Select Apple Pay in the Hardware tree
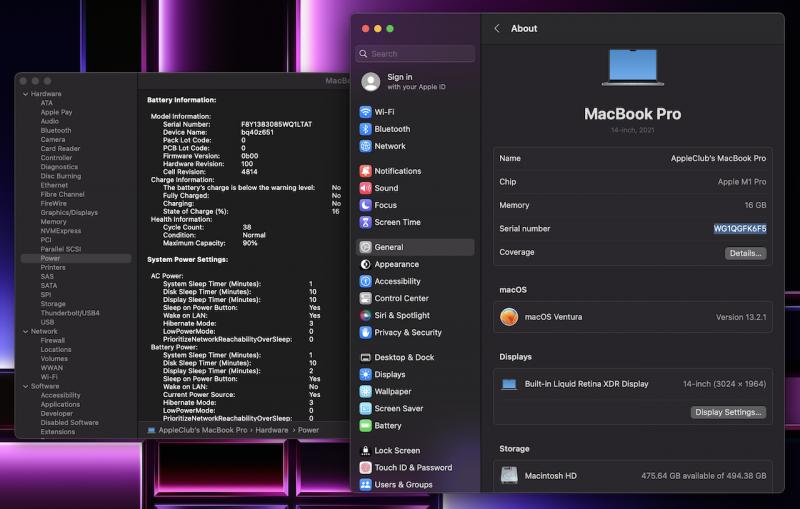 56,112
